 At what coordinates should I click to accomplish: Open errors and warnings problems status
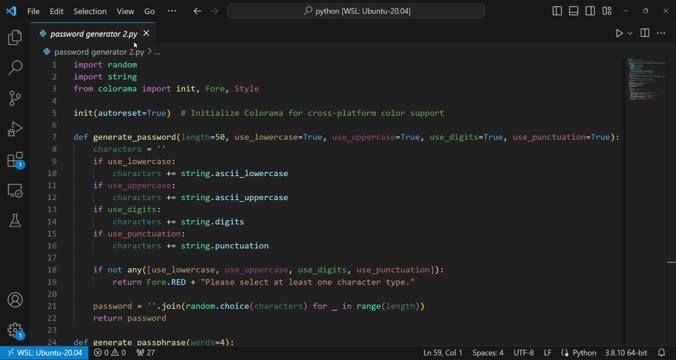110,353
